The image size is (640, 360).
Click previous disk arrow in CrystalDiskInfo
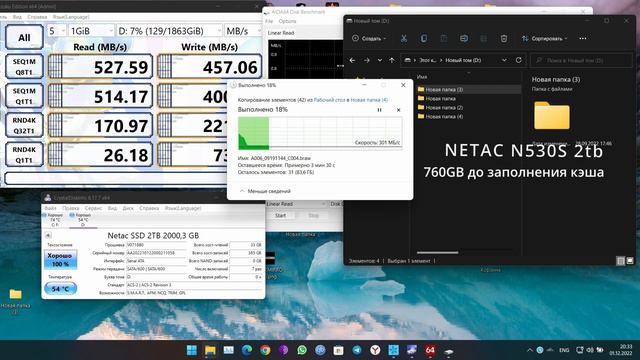pyautogui.click(x=48, y=235)
